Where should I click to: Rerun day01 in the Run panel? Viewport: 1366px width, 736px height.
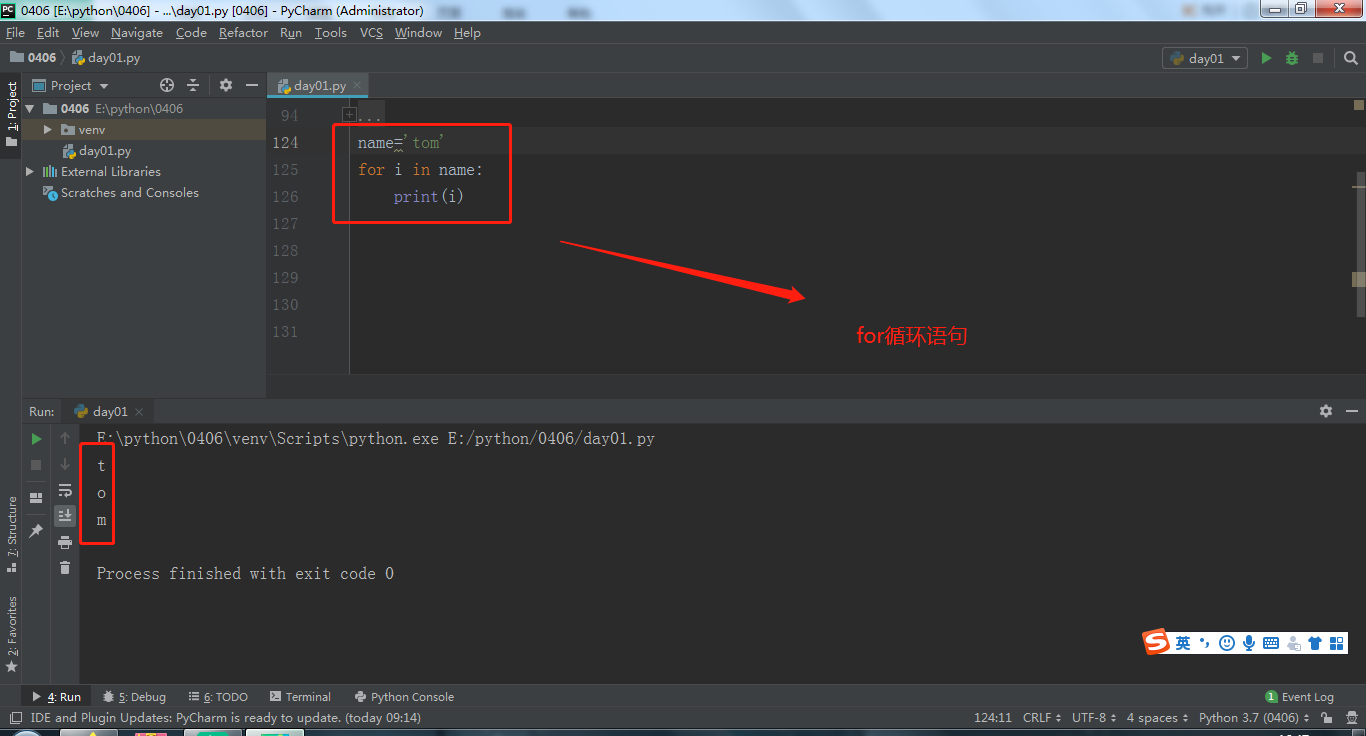pos(36,438)
